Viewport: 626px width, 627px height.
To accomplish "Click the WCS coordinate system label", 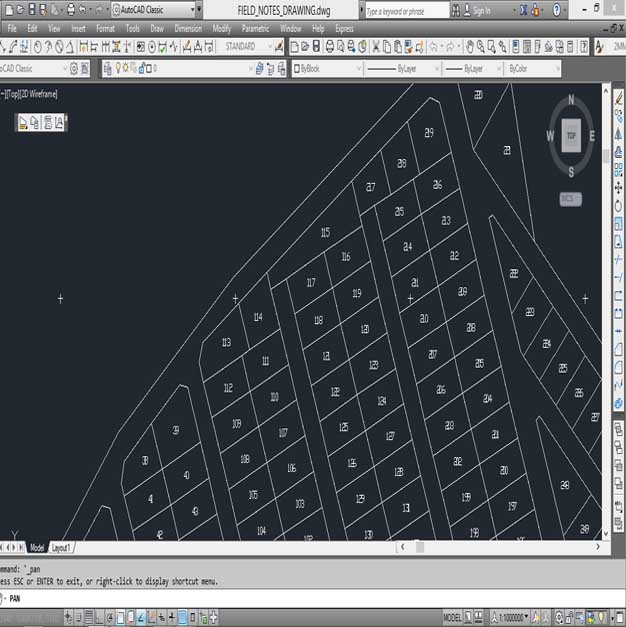I will pos(570,198).
